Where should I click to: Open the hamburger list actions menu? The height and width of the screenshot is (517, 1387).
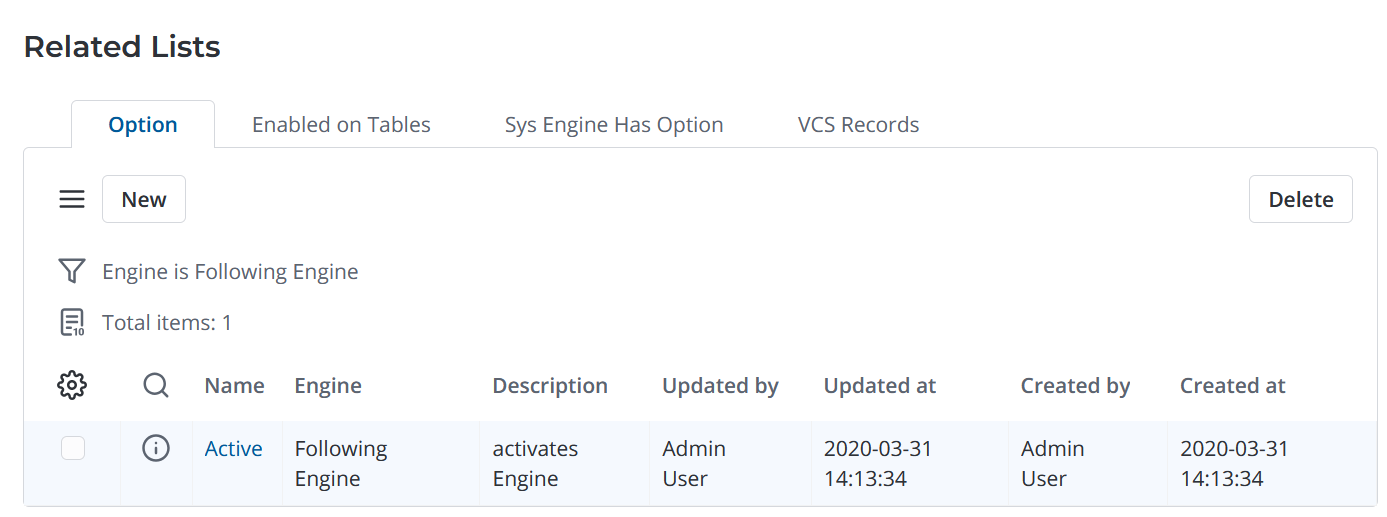[72, 200]
